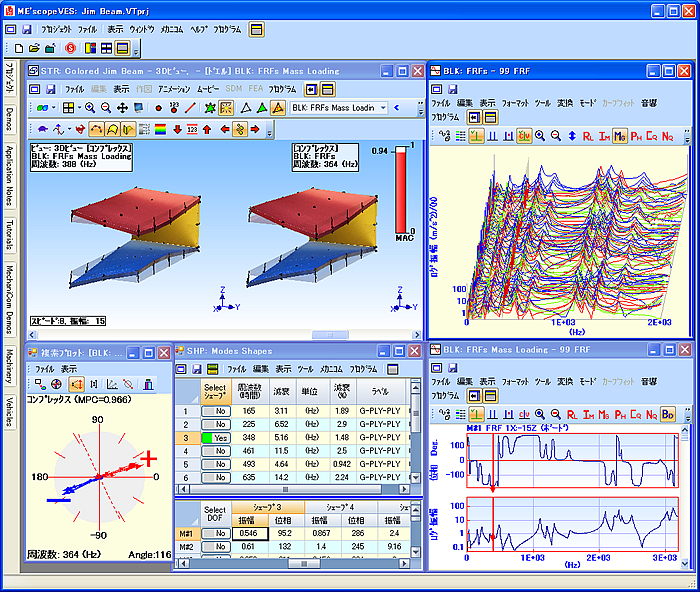Click the RL real part icon

[x=587, y=135]
